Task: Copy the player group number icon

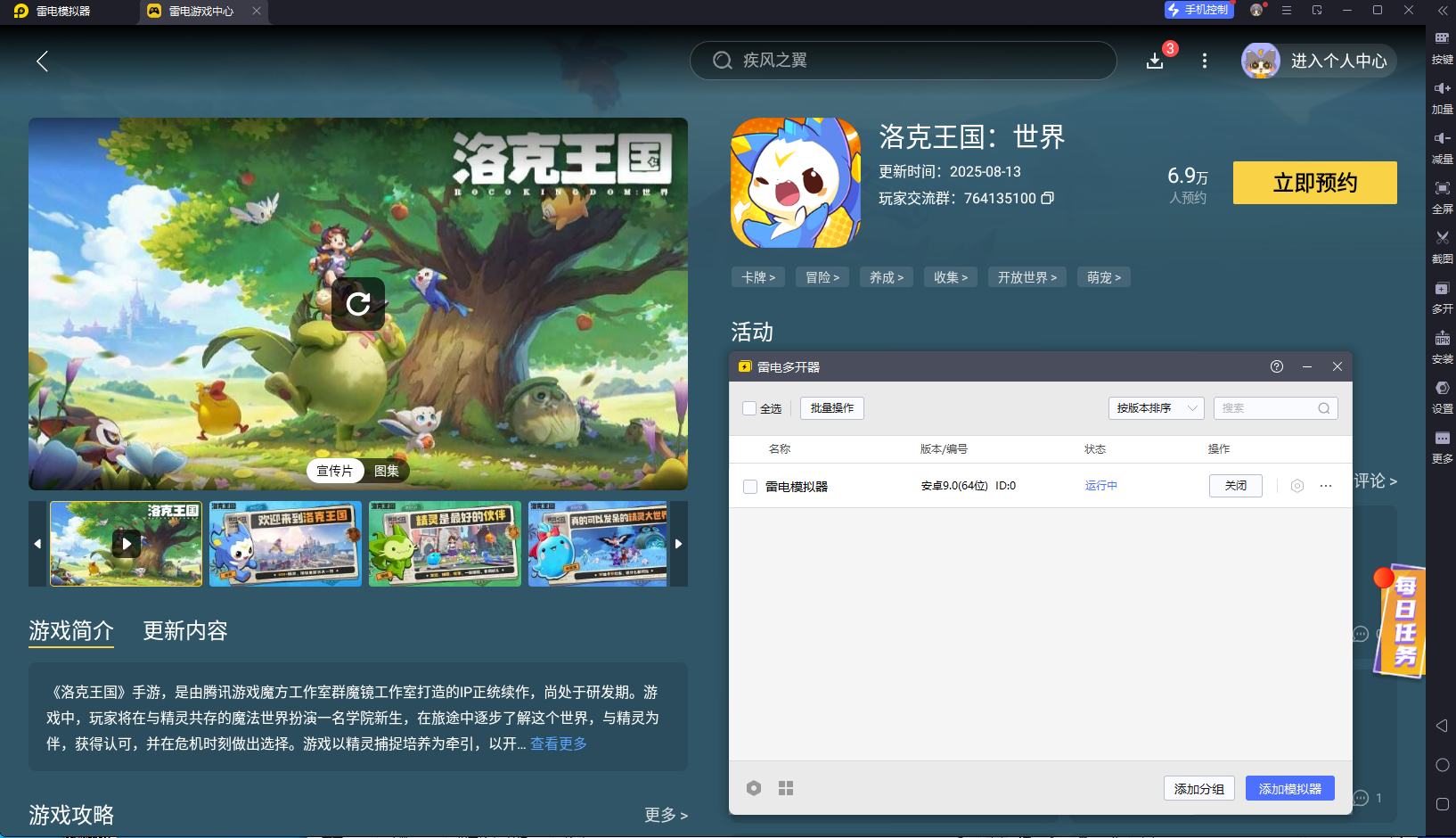Action: point(1048,198)
